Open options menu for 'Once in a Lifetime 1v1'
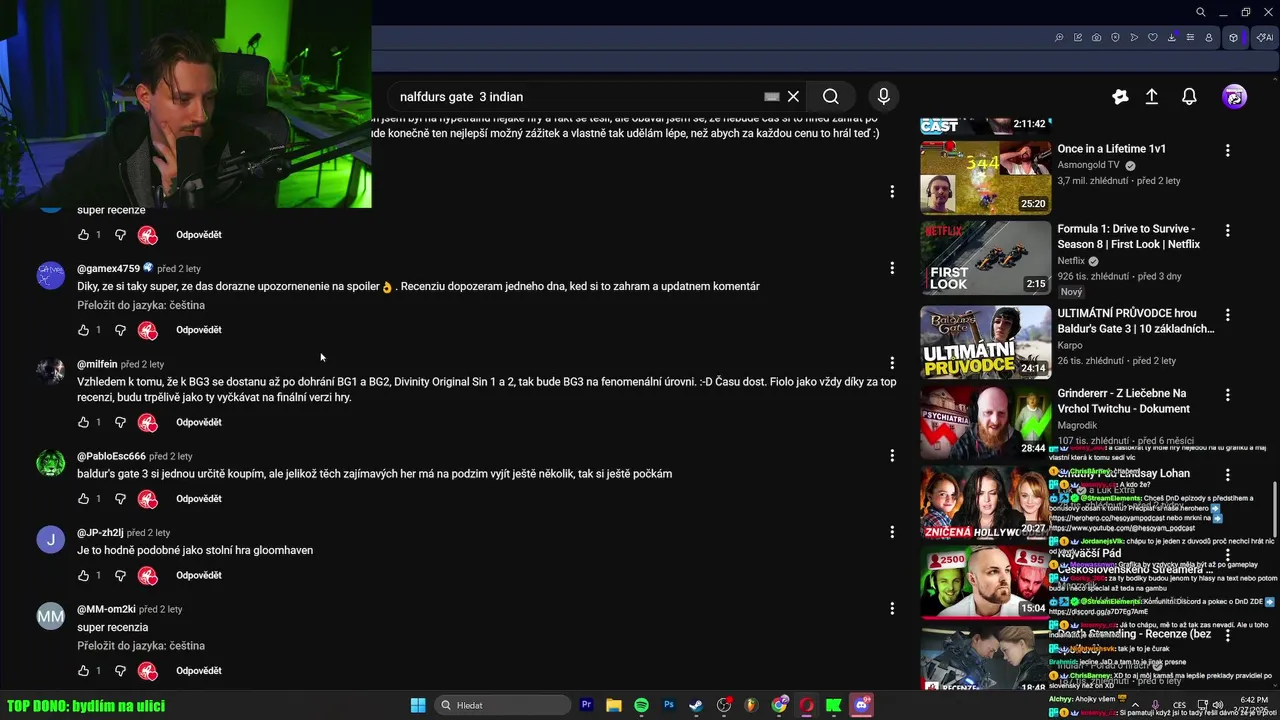 coord(1228,150)
